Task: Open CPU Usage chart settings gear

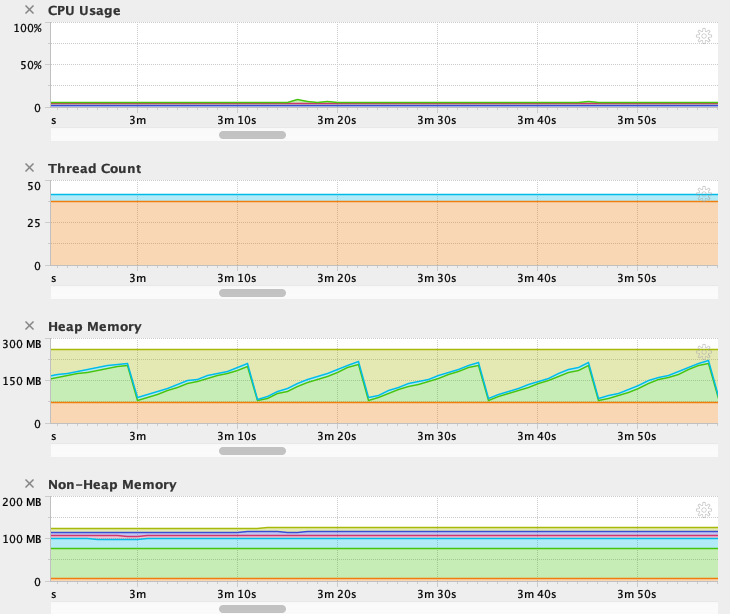Action: (703, 36)
